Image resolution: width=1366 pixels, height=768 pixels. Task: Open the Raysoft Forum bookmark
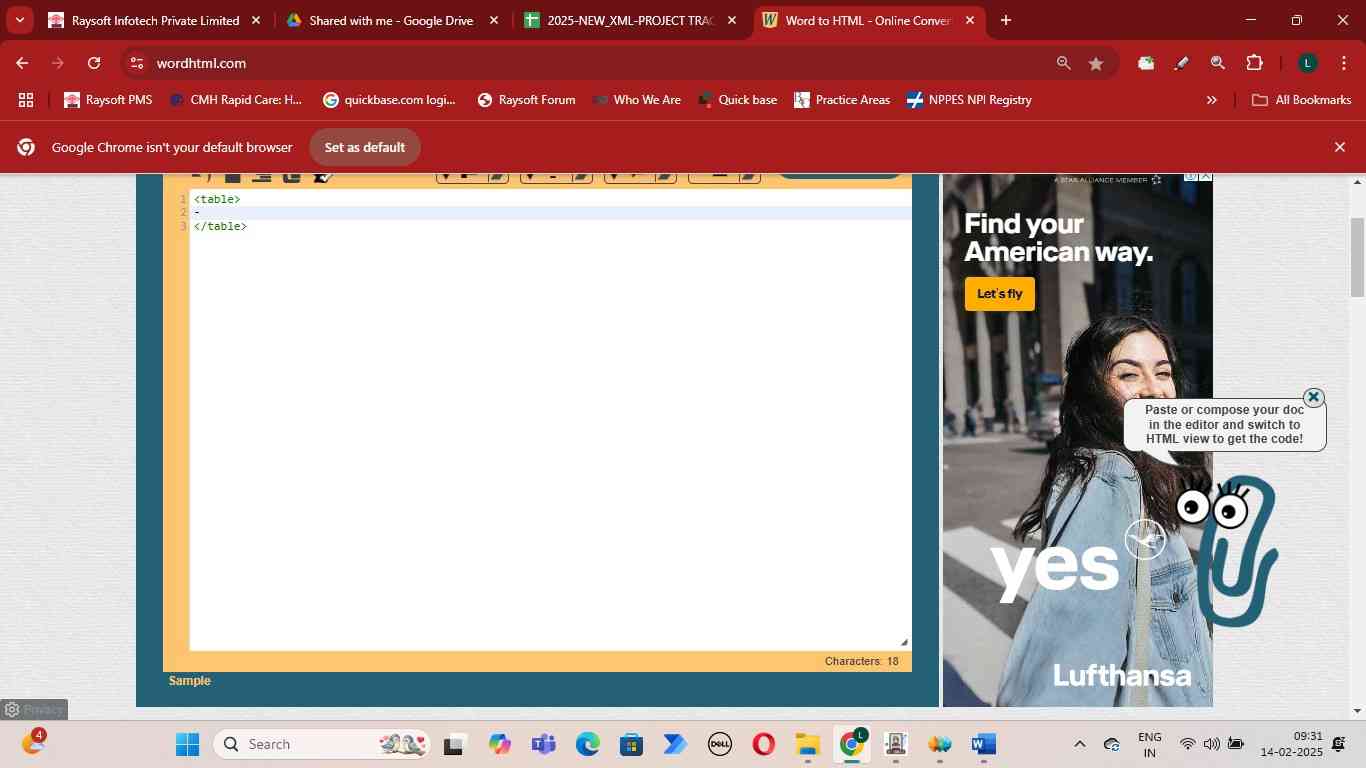coord(526,100)
